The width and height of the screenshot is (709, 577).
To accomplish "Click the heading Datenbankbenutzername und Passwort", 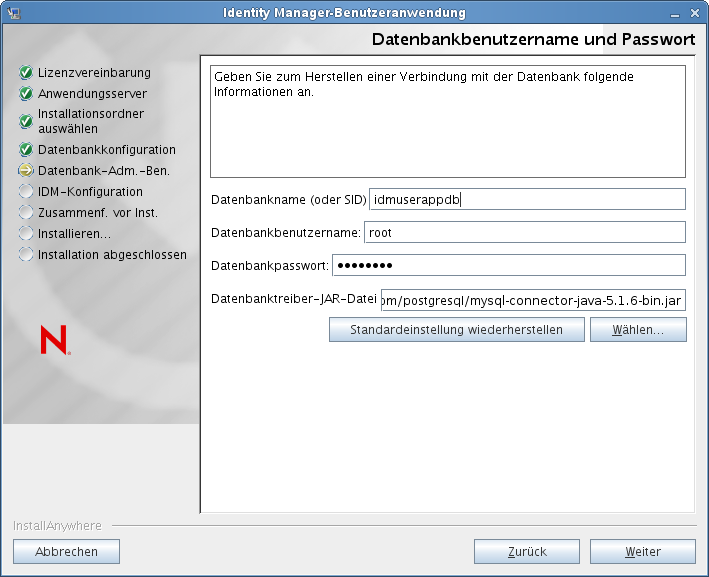I will (x=533, y=39).
